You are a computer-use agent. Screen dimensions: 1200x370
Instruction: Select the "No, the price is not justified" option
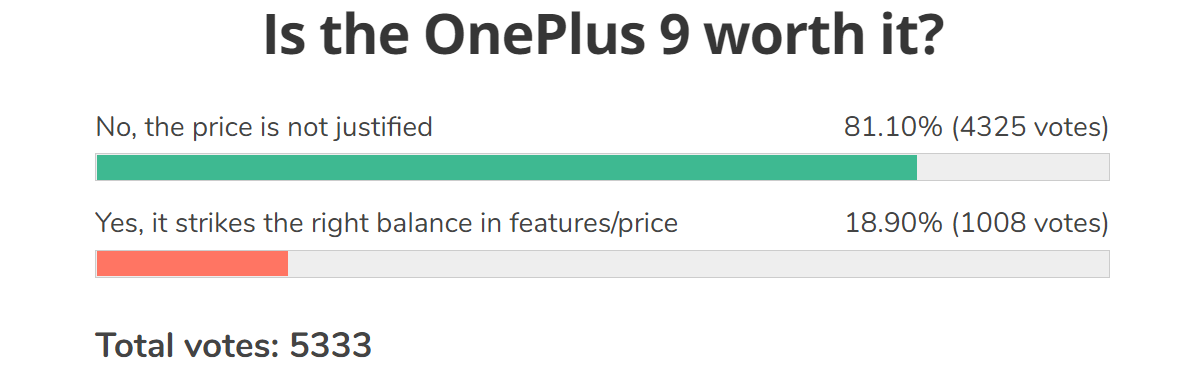(x=264, y=128)
